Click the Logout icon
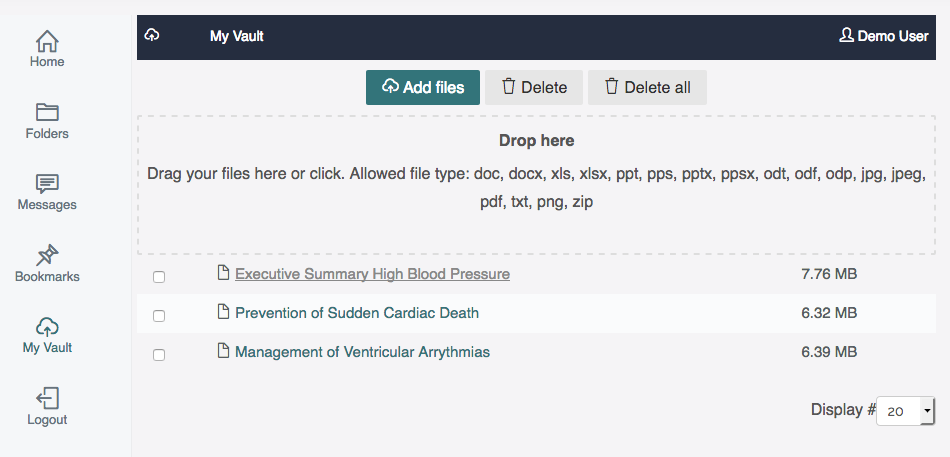950x457 pixels. (47, 398)
